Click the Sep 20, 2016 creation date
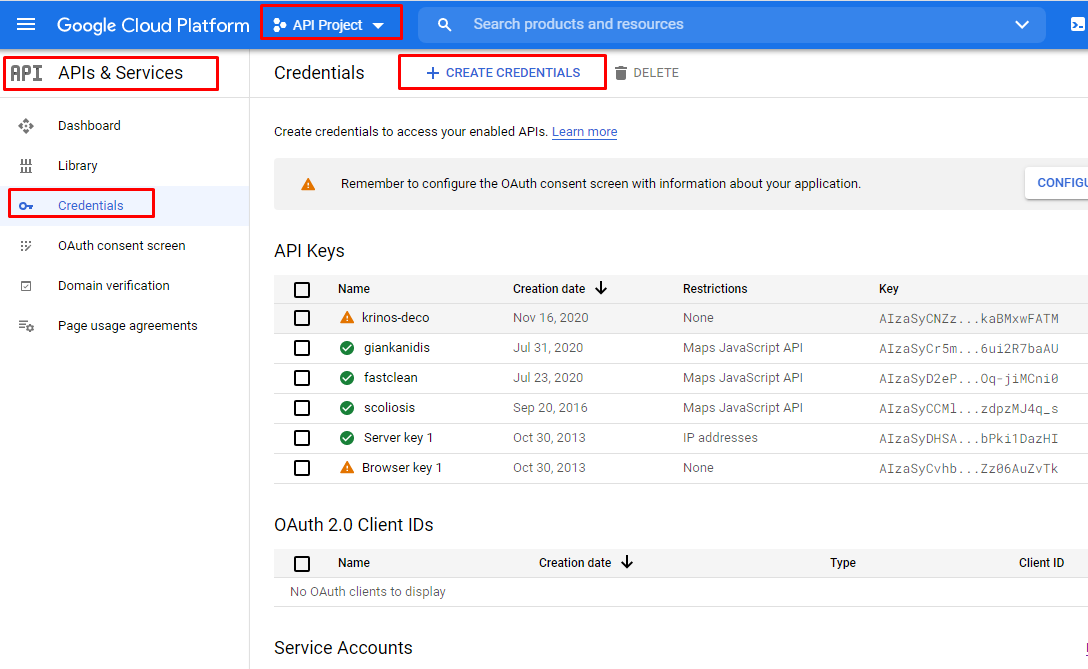1088x669 pixels. point(550,407)
